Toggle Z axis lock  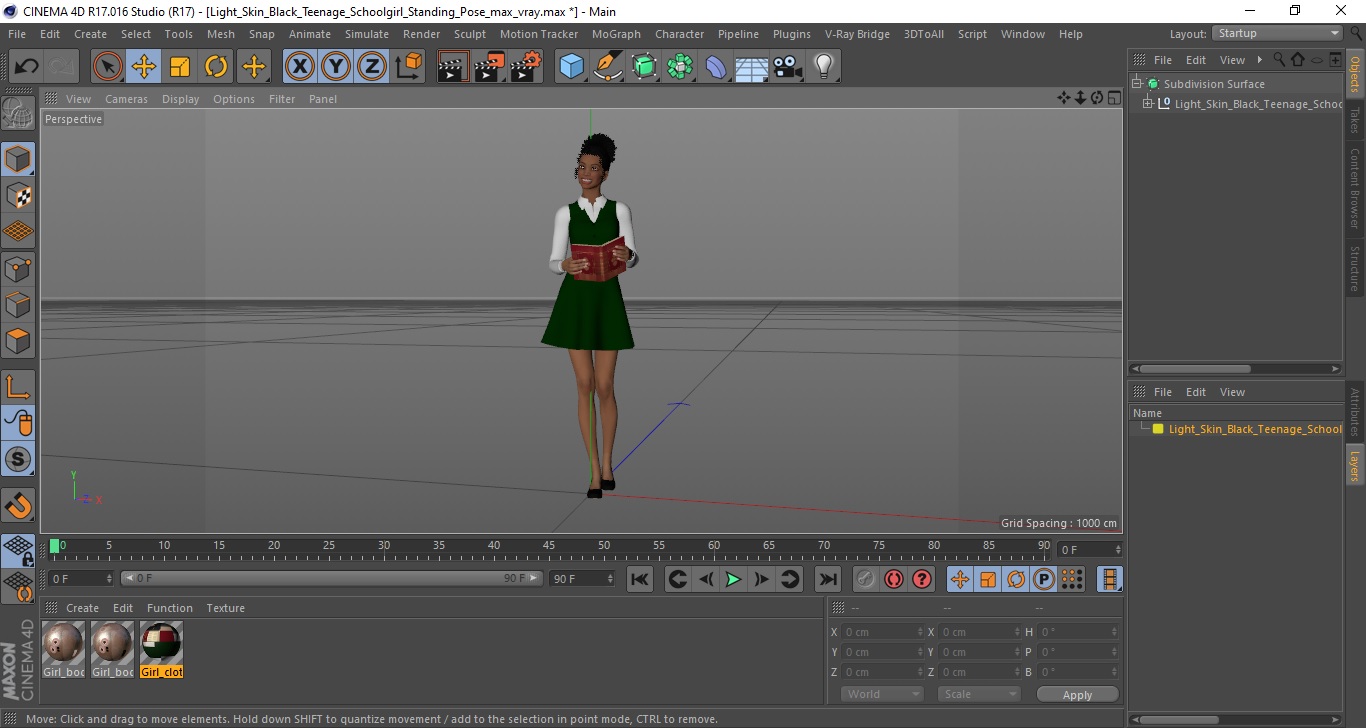(x=372, y=67)
